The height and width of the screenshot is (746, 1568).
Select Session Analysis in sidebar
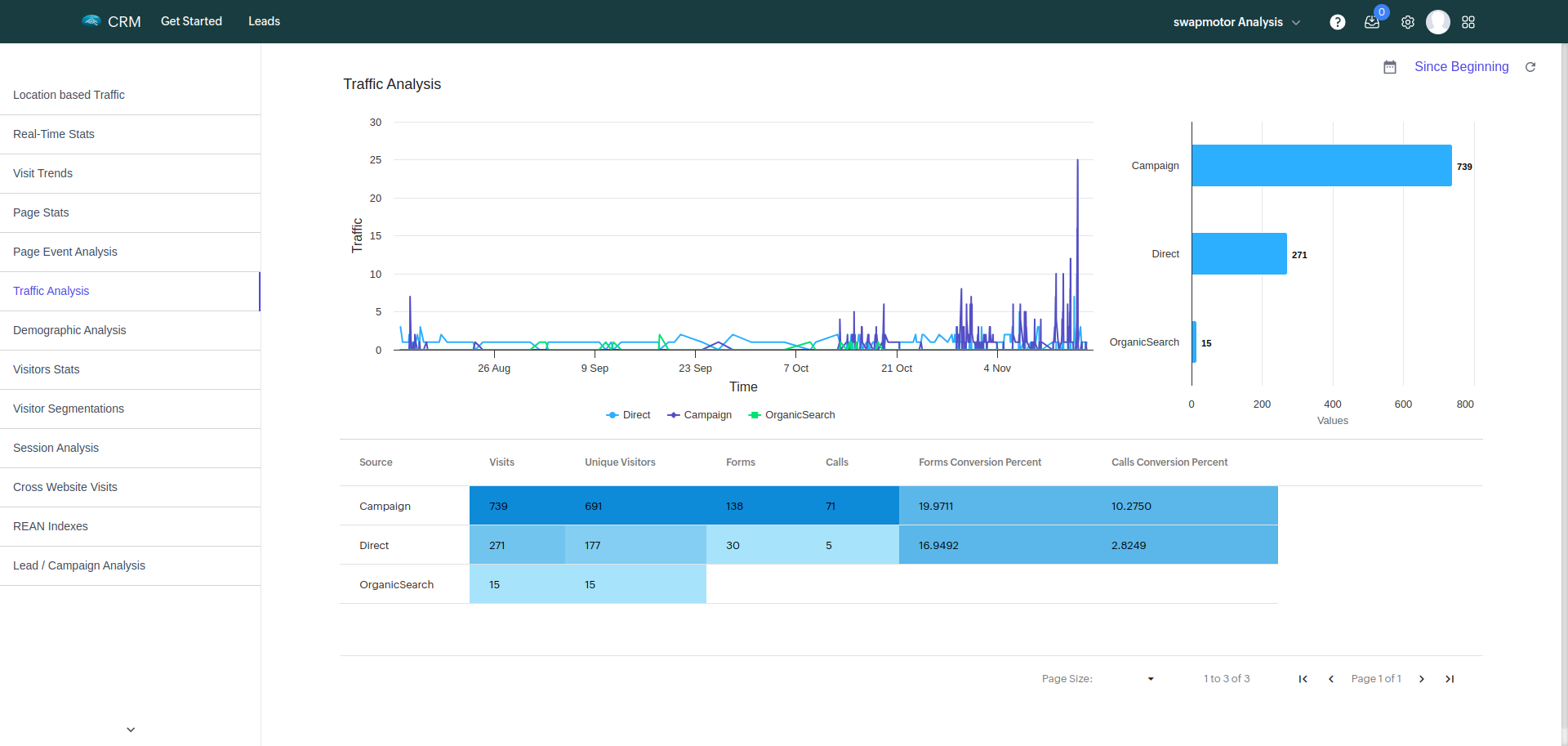130,449
